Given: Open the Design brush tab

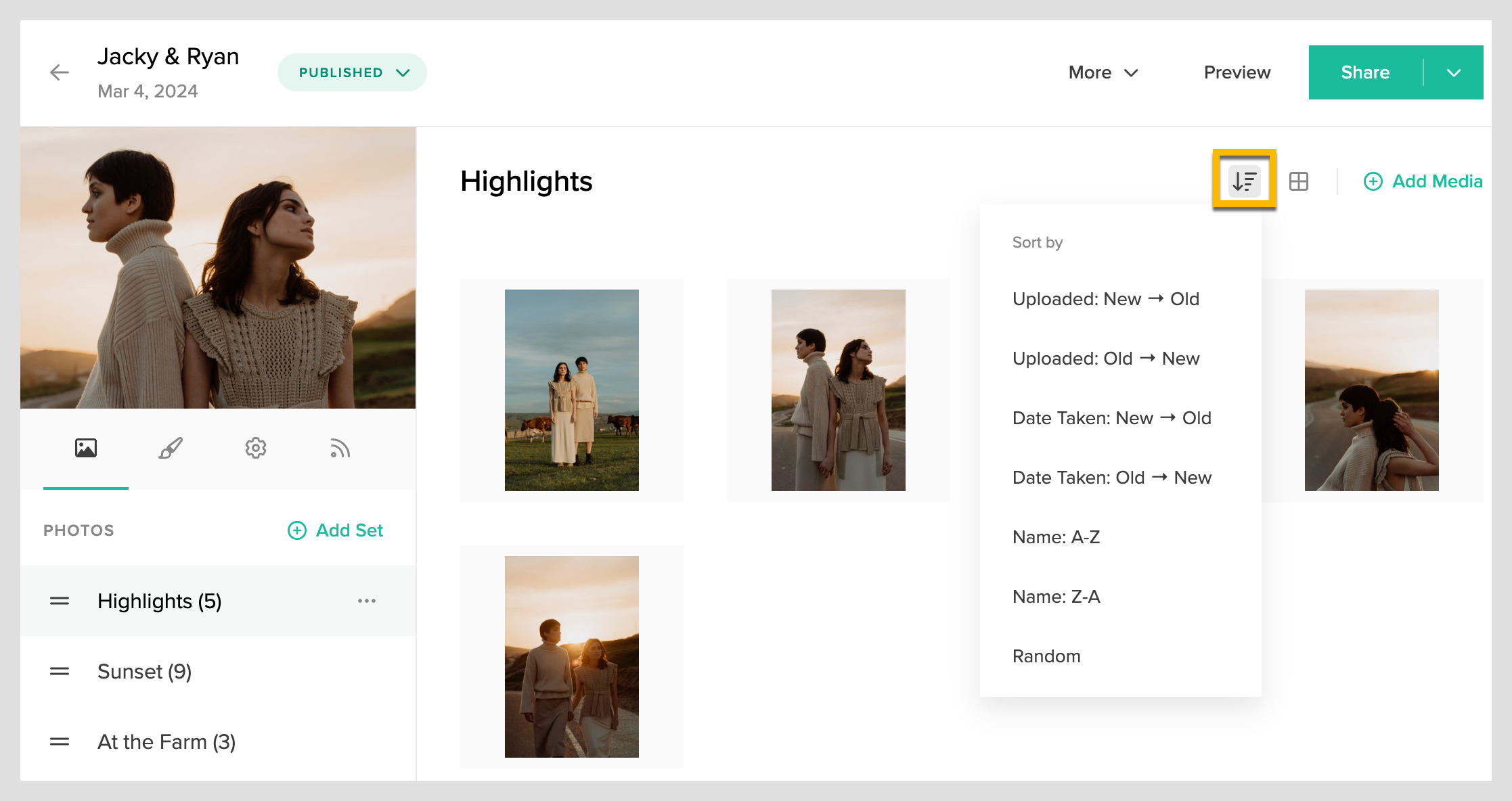Looking at the screenshot, I should tap(171, 448).
